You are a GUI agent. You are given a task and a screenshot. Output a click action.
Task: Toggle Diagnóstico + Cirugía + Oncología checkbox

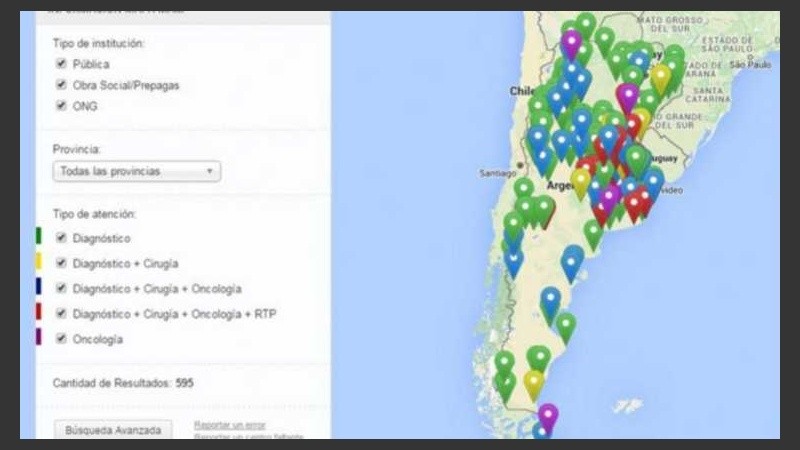click(x=61, y=288)
